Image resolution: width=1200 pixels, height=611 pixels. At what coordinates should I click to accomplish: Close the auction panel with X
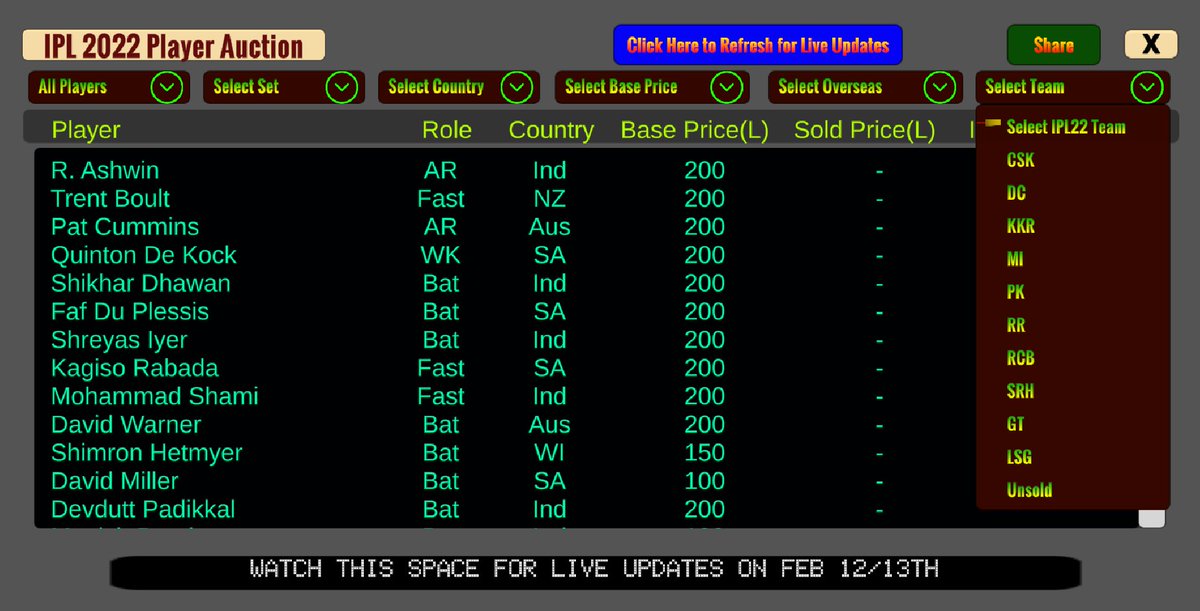point(1151,44)
